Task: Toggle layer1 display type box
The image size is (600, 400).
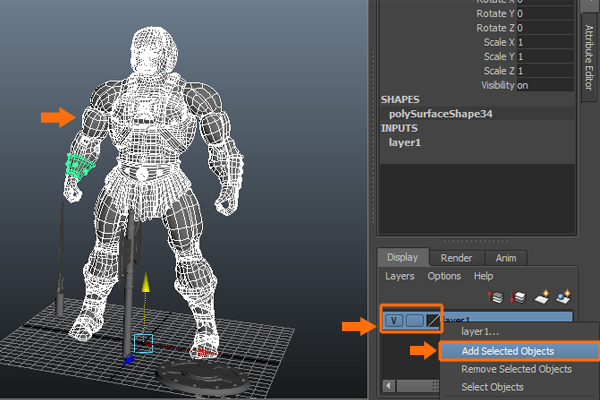Action: (x=413, y=321)
